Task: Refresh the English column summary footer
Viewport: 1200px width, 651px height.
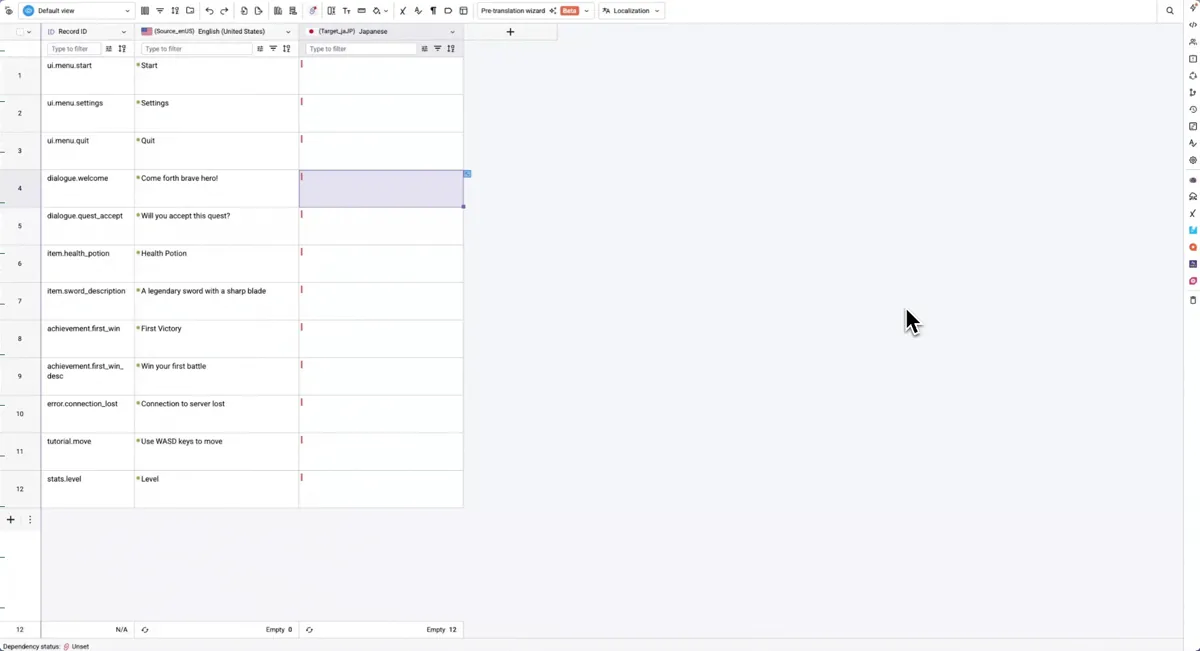Action: pyautogui.click(x=145, y=630)
